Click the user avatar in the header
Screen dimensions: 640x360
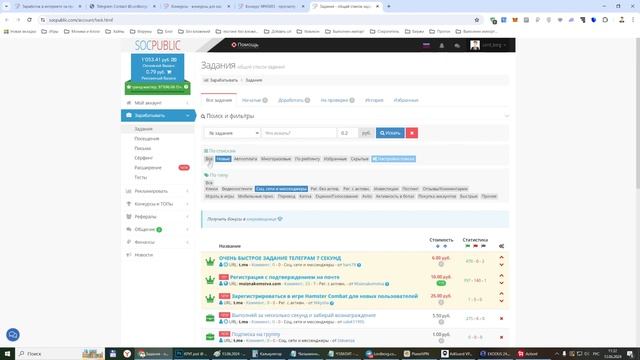[x=475, y=45]
